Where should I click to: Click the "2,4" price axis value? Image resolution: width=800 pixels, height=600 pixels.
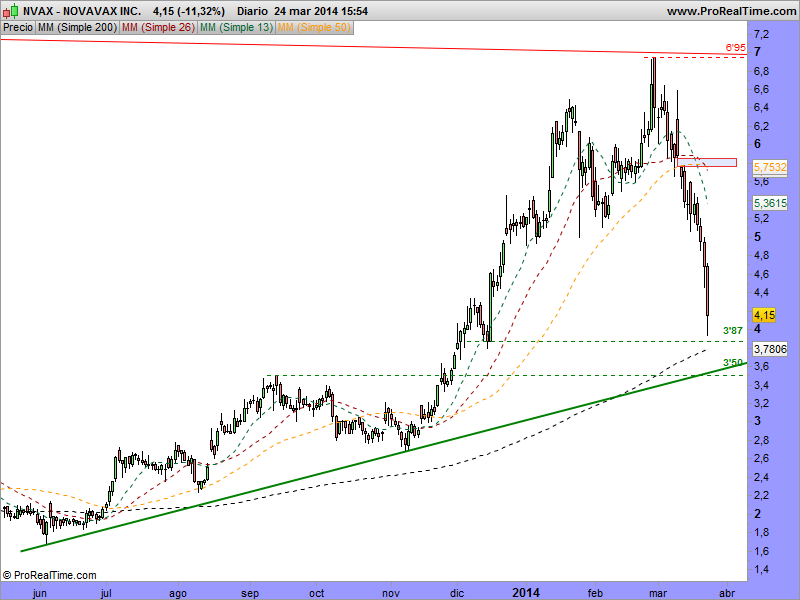pyautogui.click(x=762, y=478)
